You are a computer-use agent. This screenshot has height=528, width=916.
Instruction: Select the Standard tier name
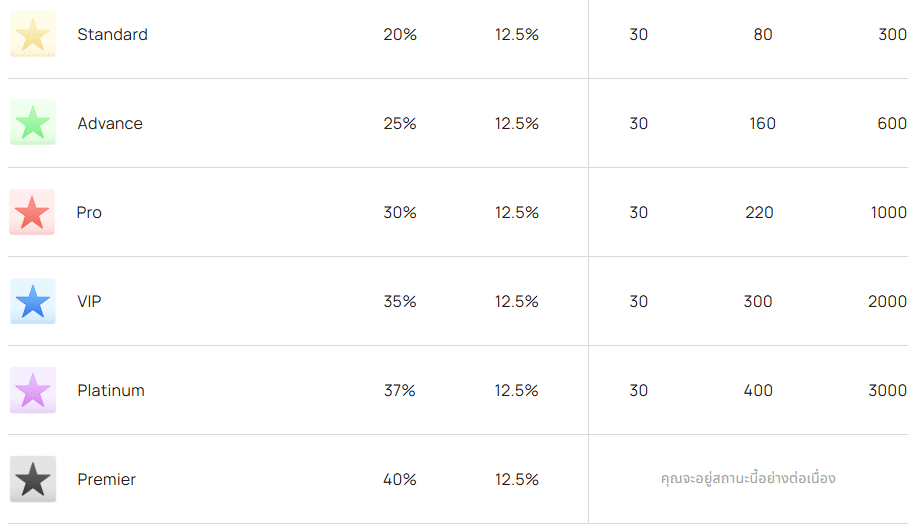112,34
